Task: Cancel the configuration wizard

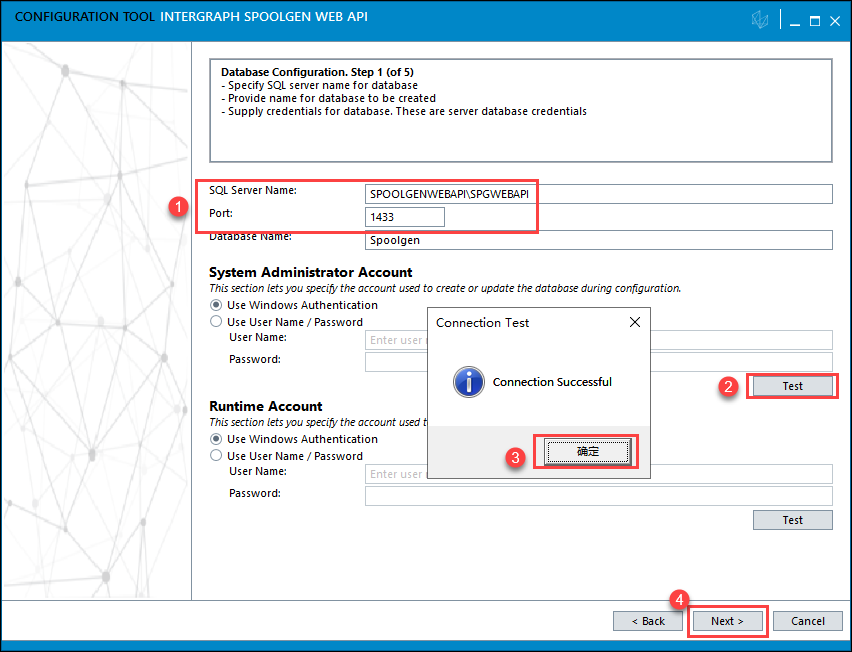Action: click(x=807, y=621)
